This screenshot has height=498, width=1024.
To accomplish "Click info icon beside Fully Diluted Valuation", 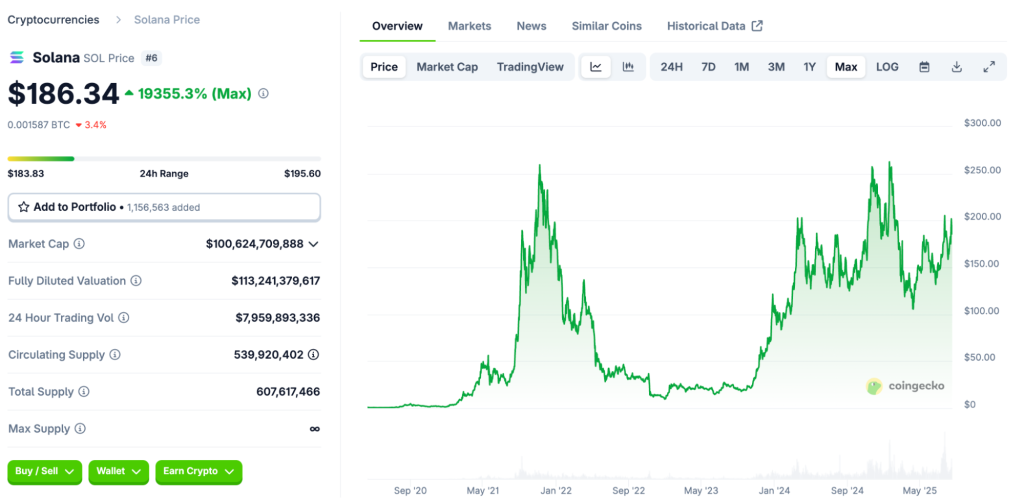I will [x=136, y=281].
